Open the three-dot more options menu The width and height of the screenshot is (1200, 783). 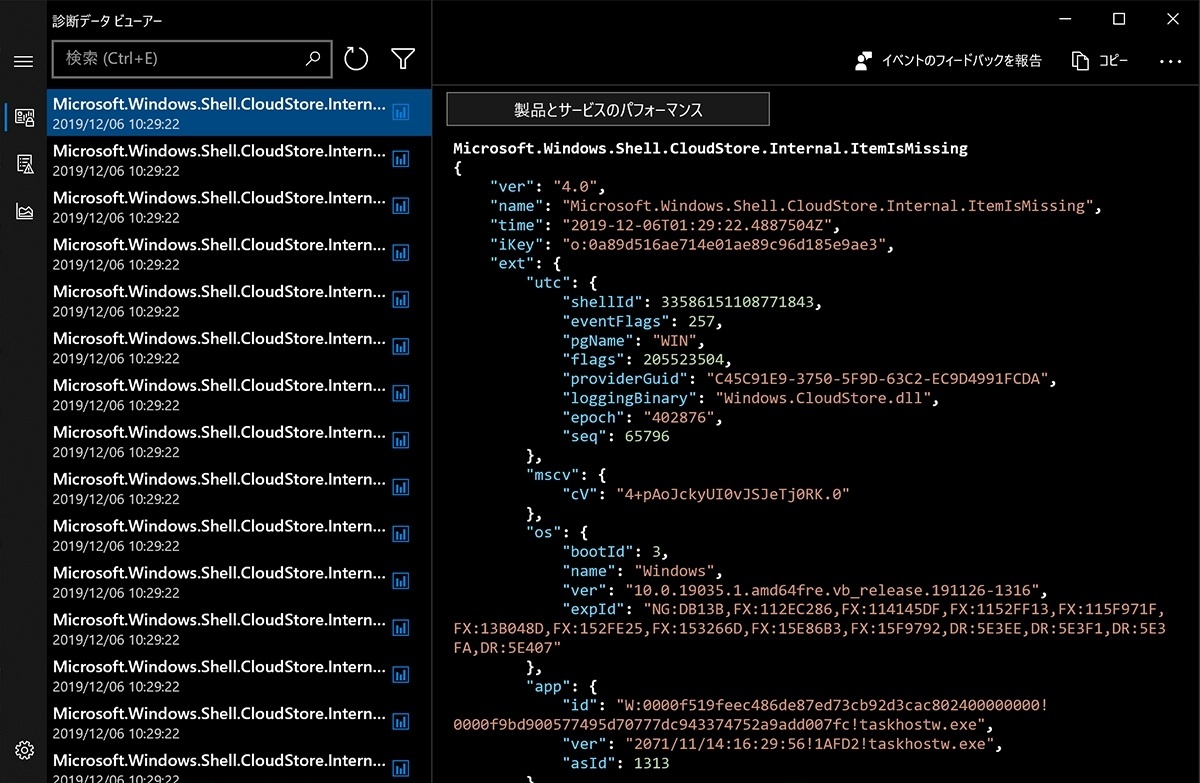click(1170, 61)
